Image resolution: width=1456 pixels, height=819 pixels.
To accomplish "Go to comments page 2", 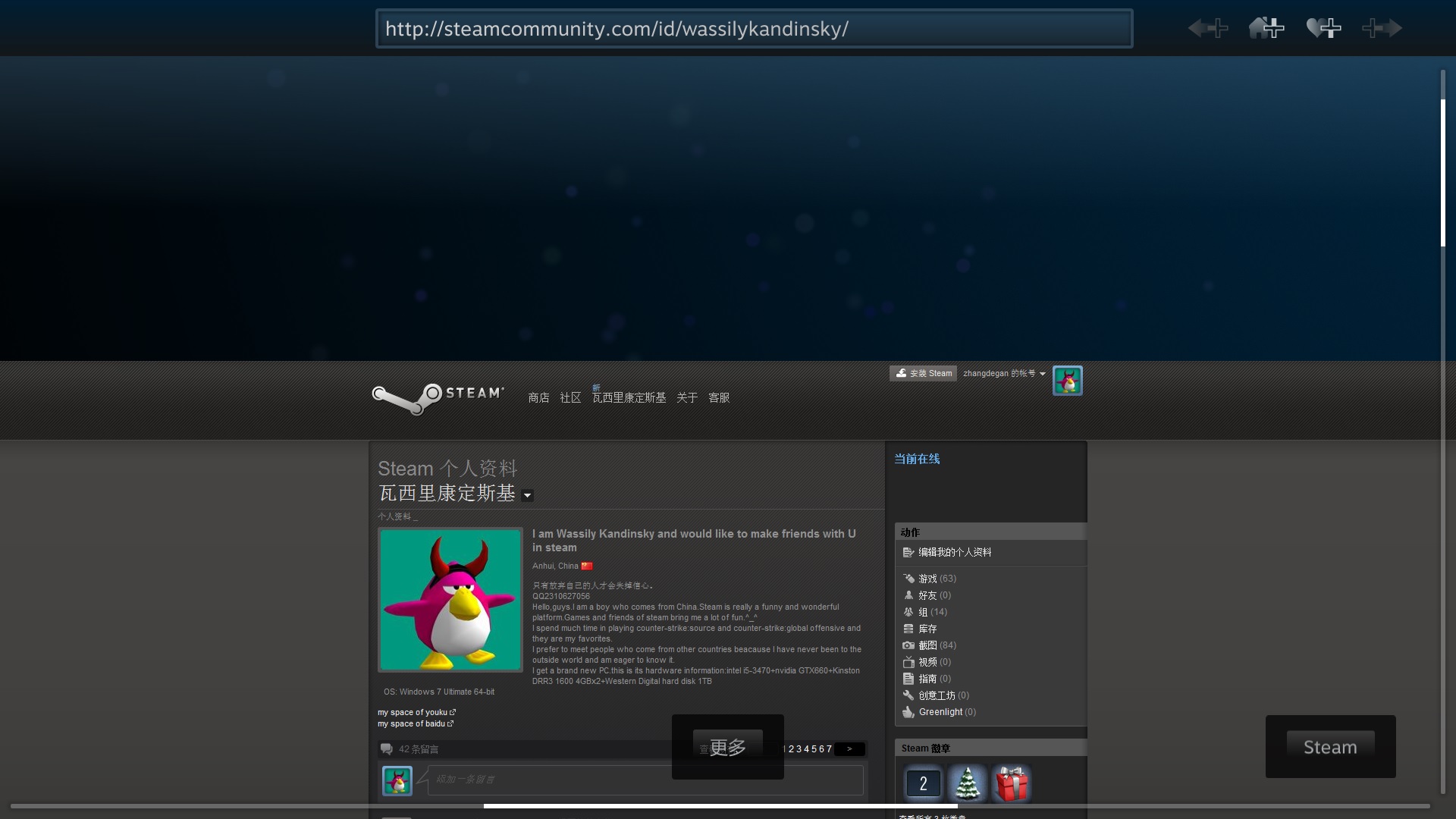I will click(792, 749).
